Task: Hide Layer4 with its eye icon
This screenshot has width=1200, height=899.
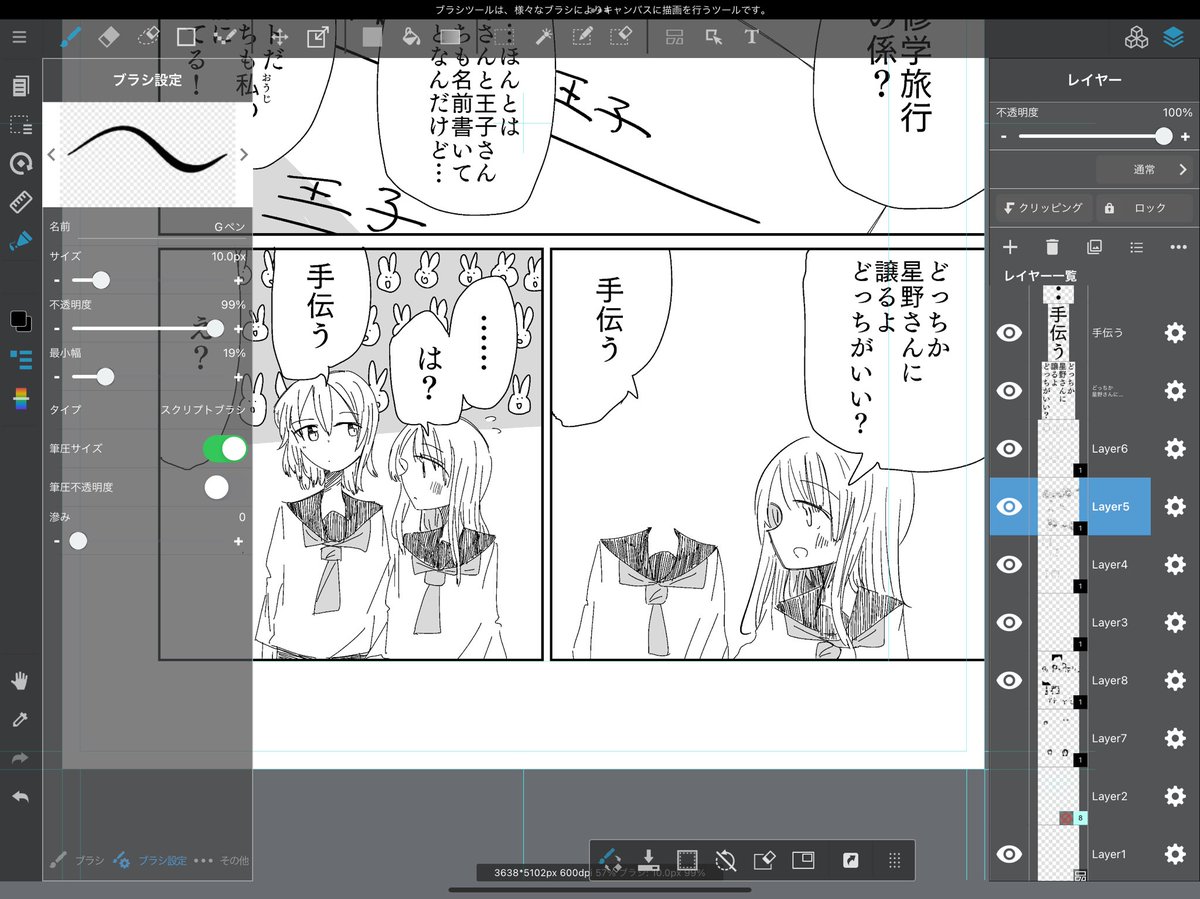Action: pos(1010,565)
